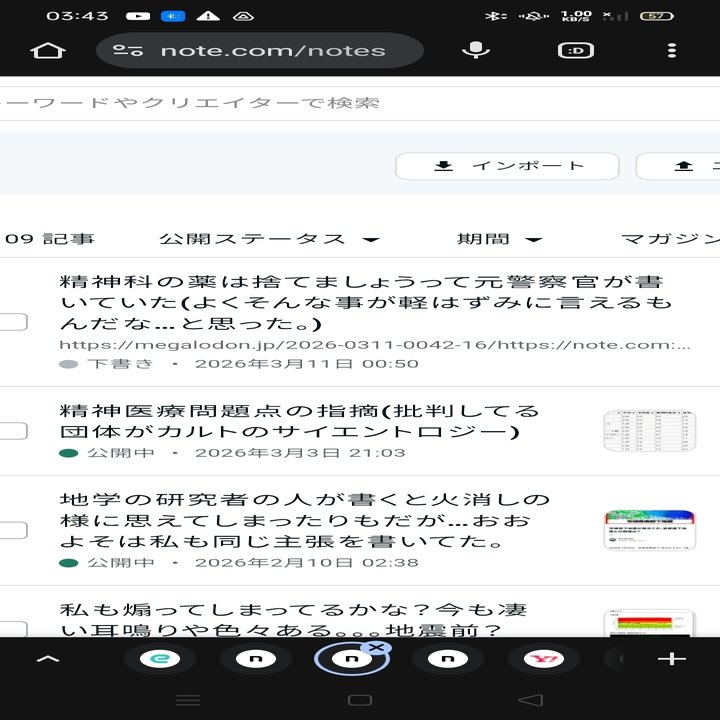The image size is (720, 720).
Task: Click the 09 記事 count text
Action: [50, 239]
